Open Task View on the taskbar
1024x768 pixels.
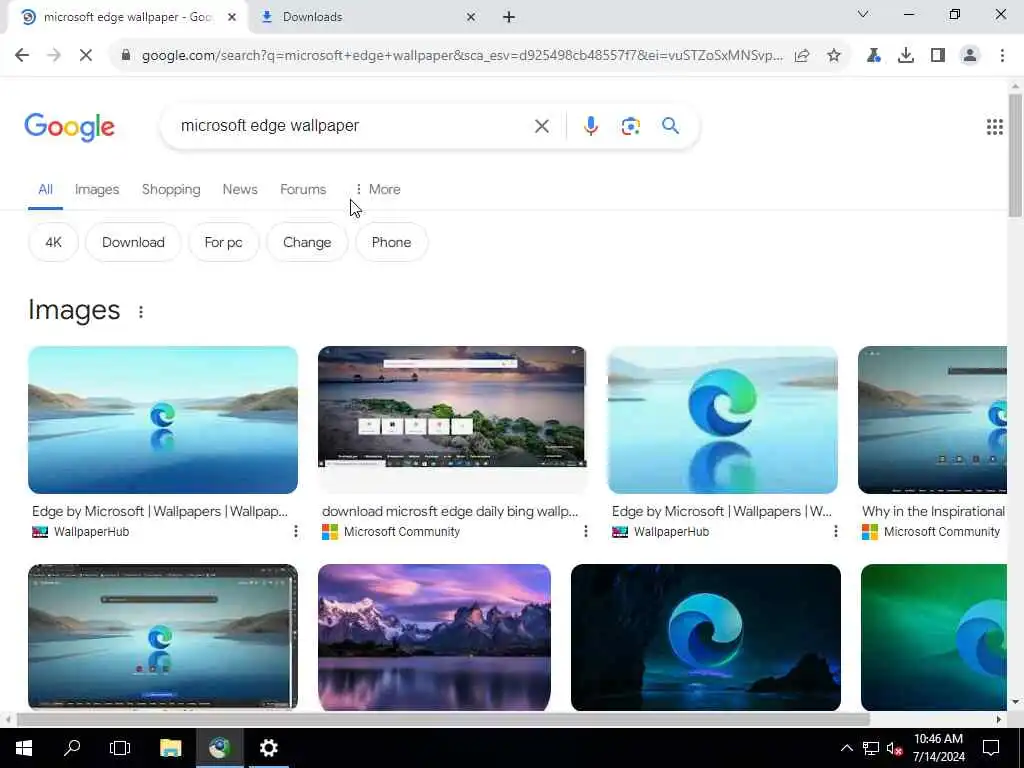120,748
